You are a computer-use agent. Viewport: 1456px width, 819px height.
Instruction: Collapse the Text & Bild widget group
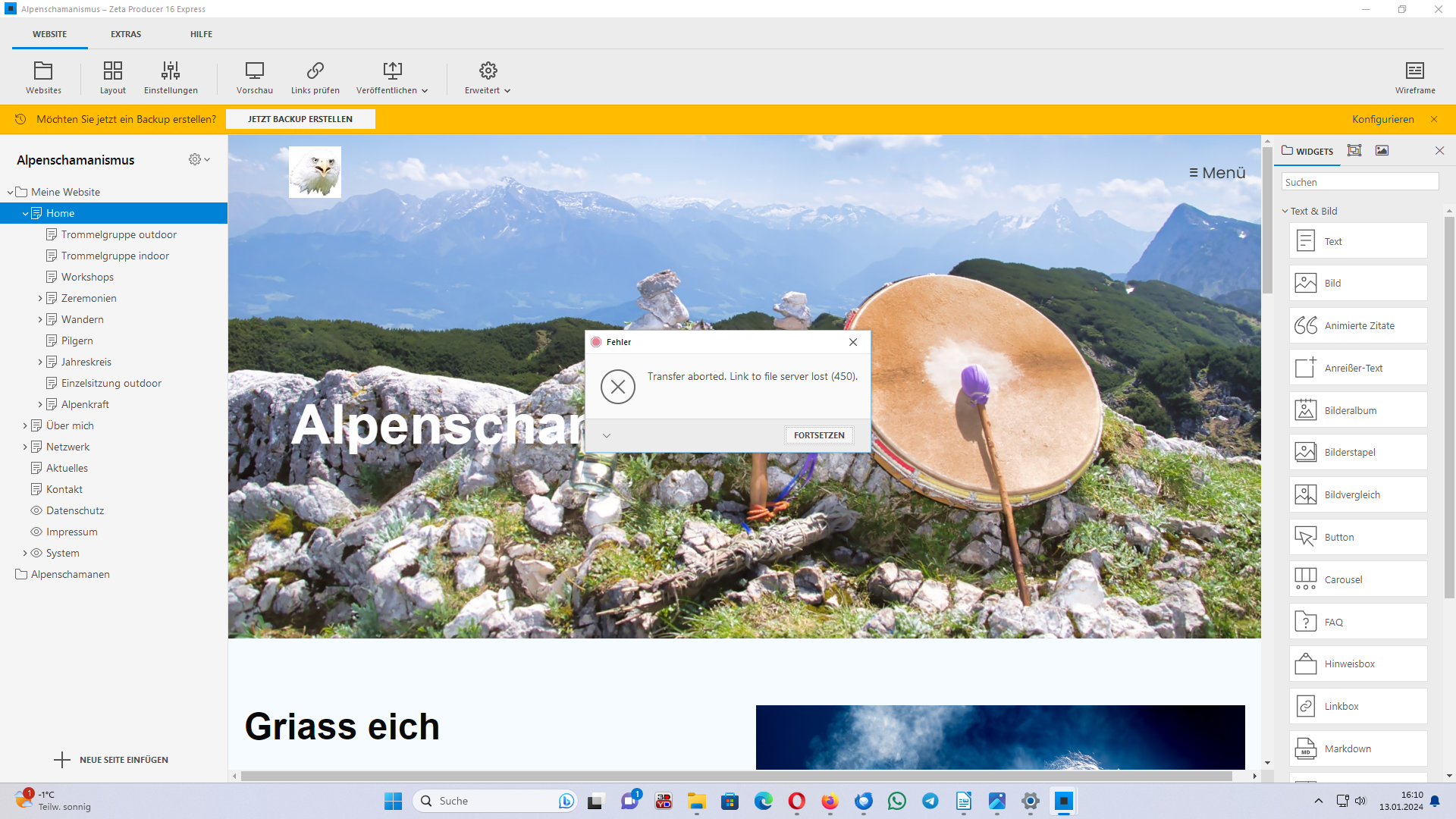(x=1285, y=211)
